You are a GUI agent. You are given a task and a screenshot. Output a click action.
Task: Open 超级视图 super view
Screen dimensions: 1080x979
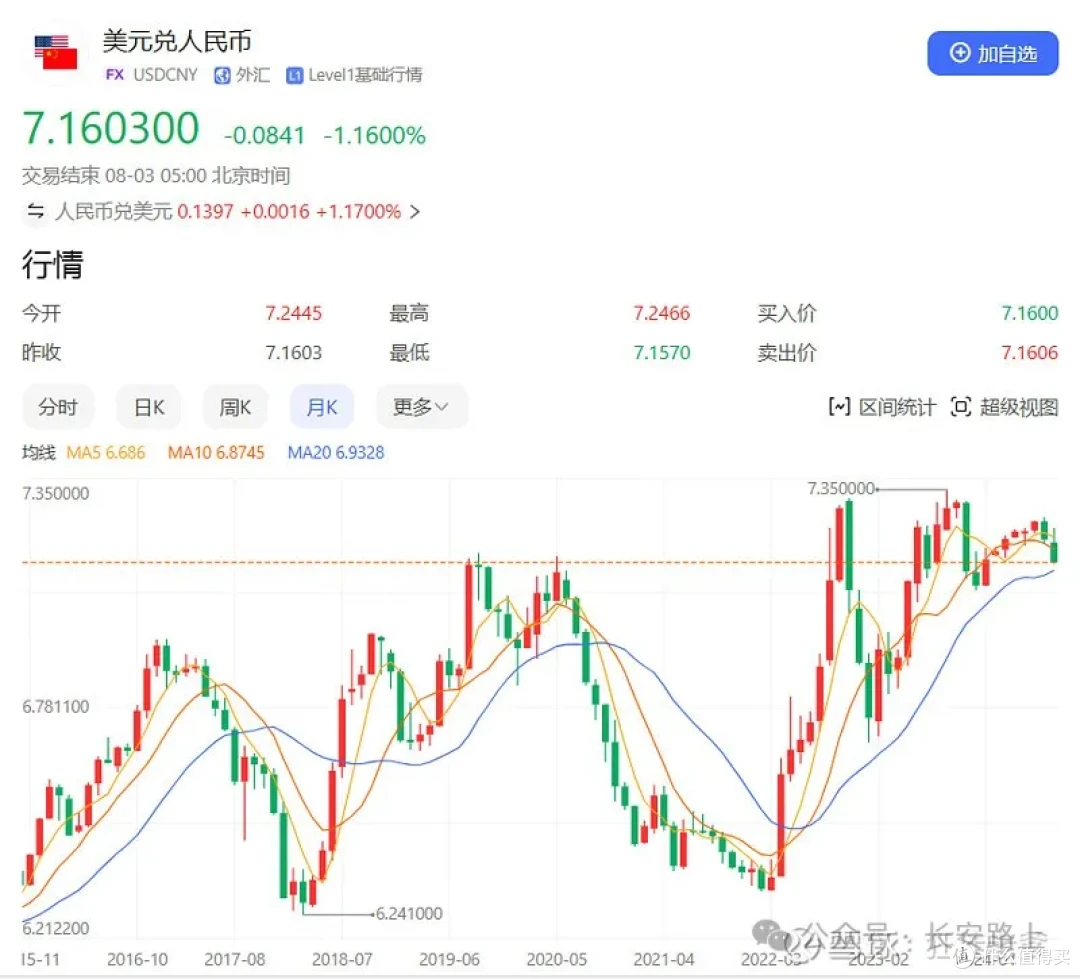(1004, 407)
